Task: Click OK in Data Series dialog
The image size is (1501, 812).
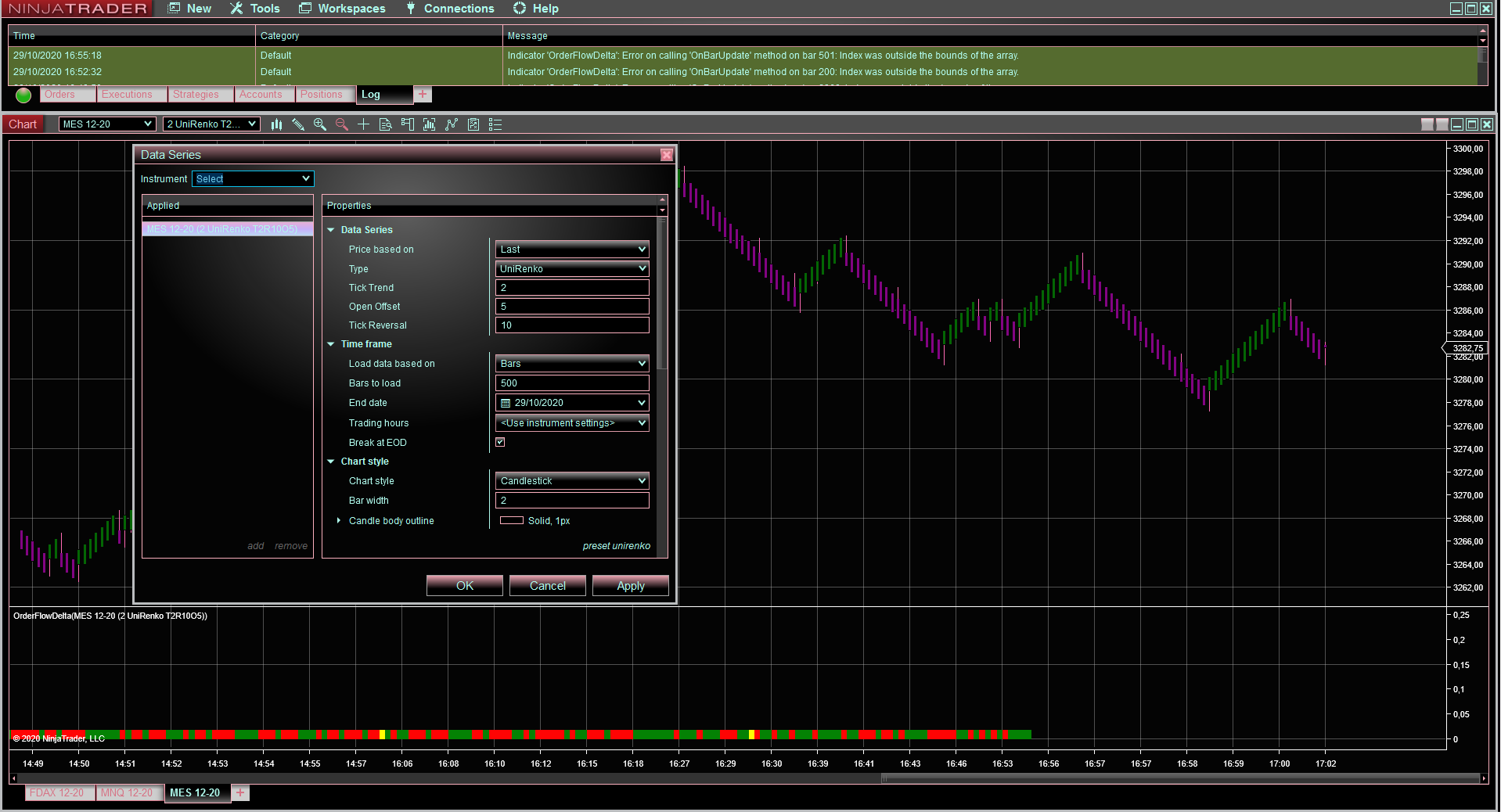Action: (x=465, y=586)
